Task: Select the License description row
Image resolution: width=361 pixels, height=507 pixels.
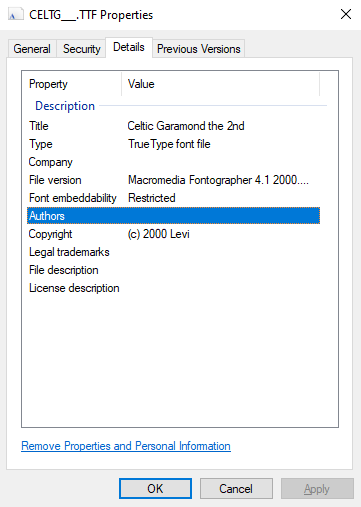Action: pos(173,288)
